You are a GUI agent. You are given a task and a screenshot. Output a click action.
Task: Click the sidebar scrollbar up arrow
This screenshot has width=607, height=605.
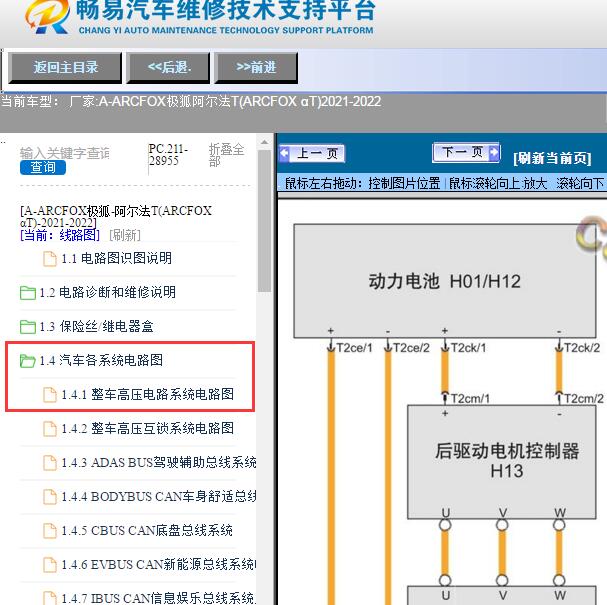coord(264,142)
